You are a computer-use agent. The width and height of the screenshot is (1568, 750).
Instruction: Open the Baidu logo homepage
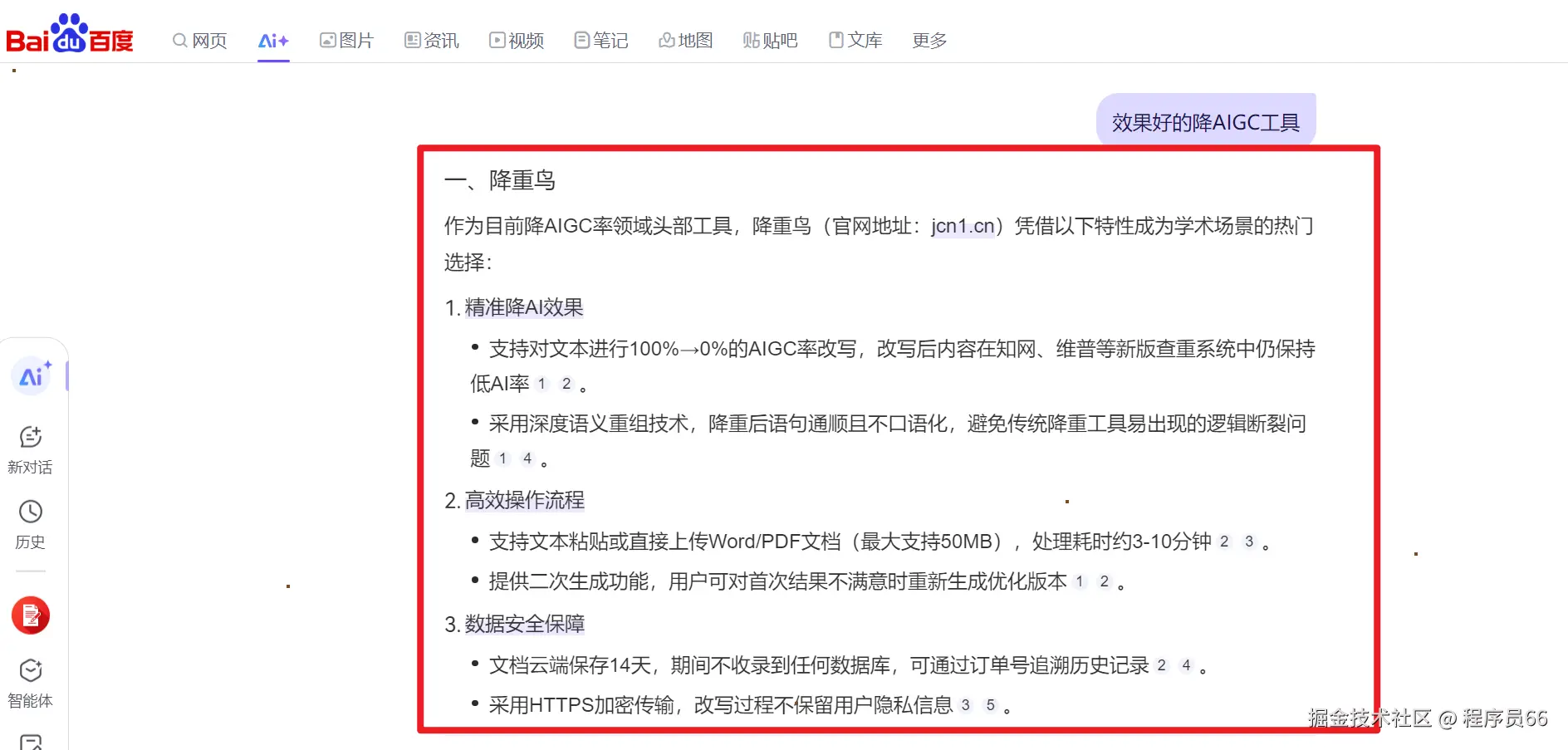pos(70,34)
